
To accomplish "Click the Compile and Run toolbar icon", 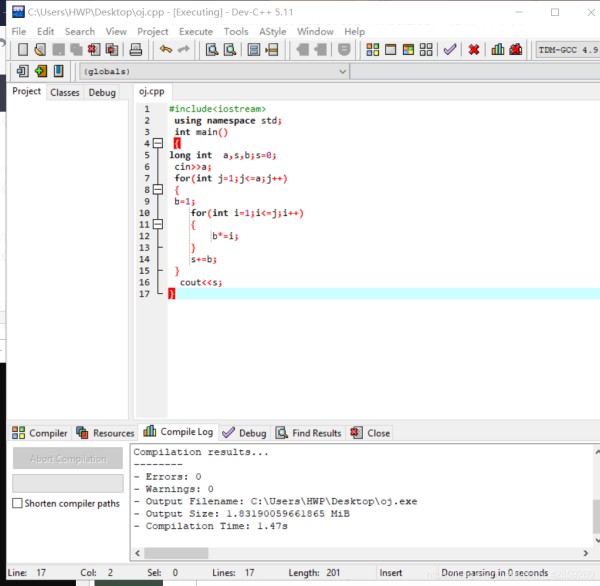I will point(408,50).
